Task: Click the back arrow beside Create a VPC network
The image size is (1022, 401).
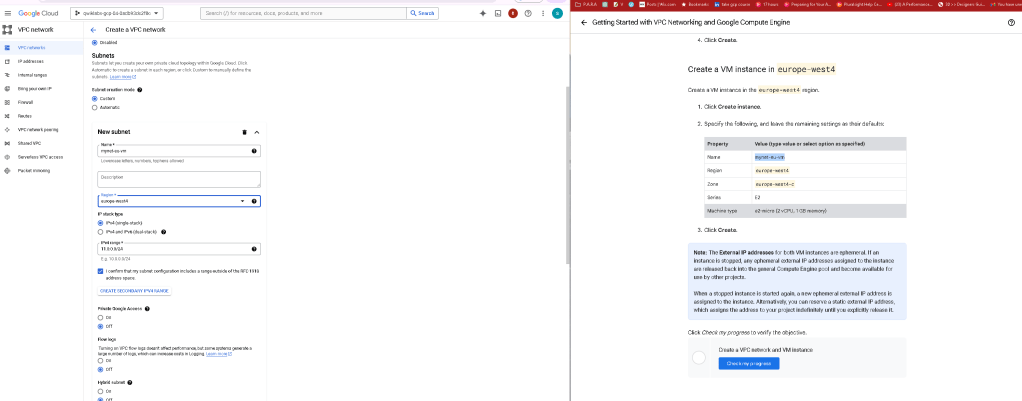Action: click(93, 30)
